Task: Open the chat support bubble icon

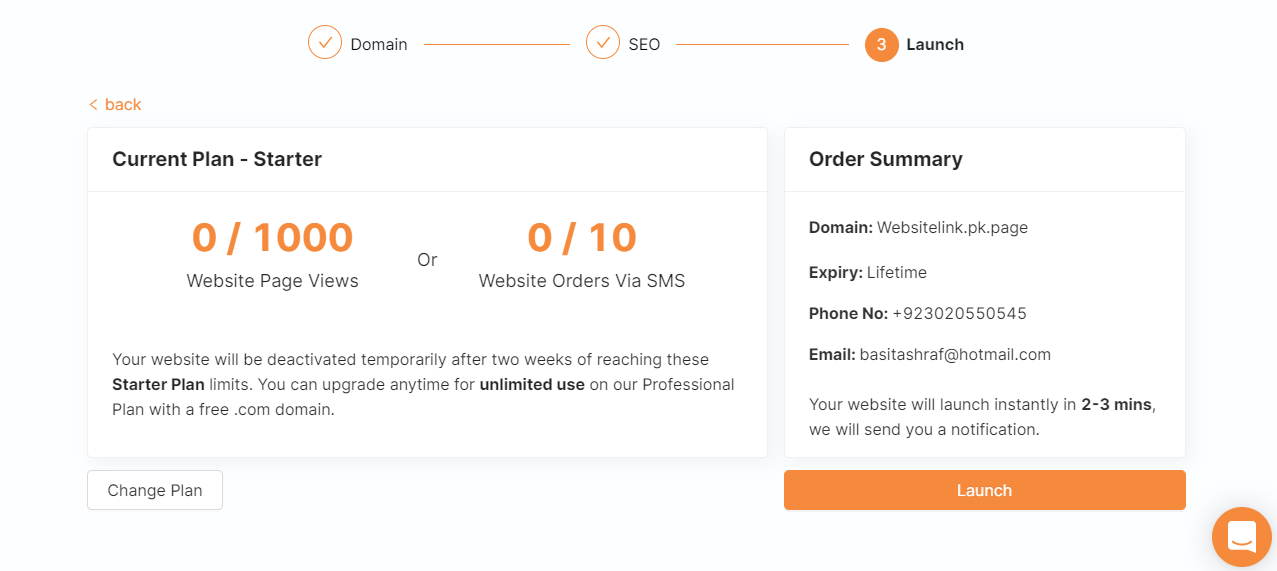Action: pos(1241,536)
